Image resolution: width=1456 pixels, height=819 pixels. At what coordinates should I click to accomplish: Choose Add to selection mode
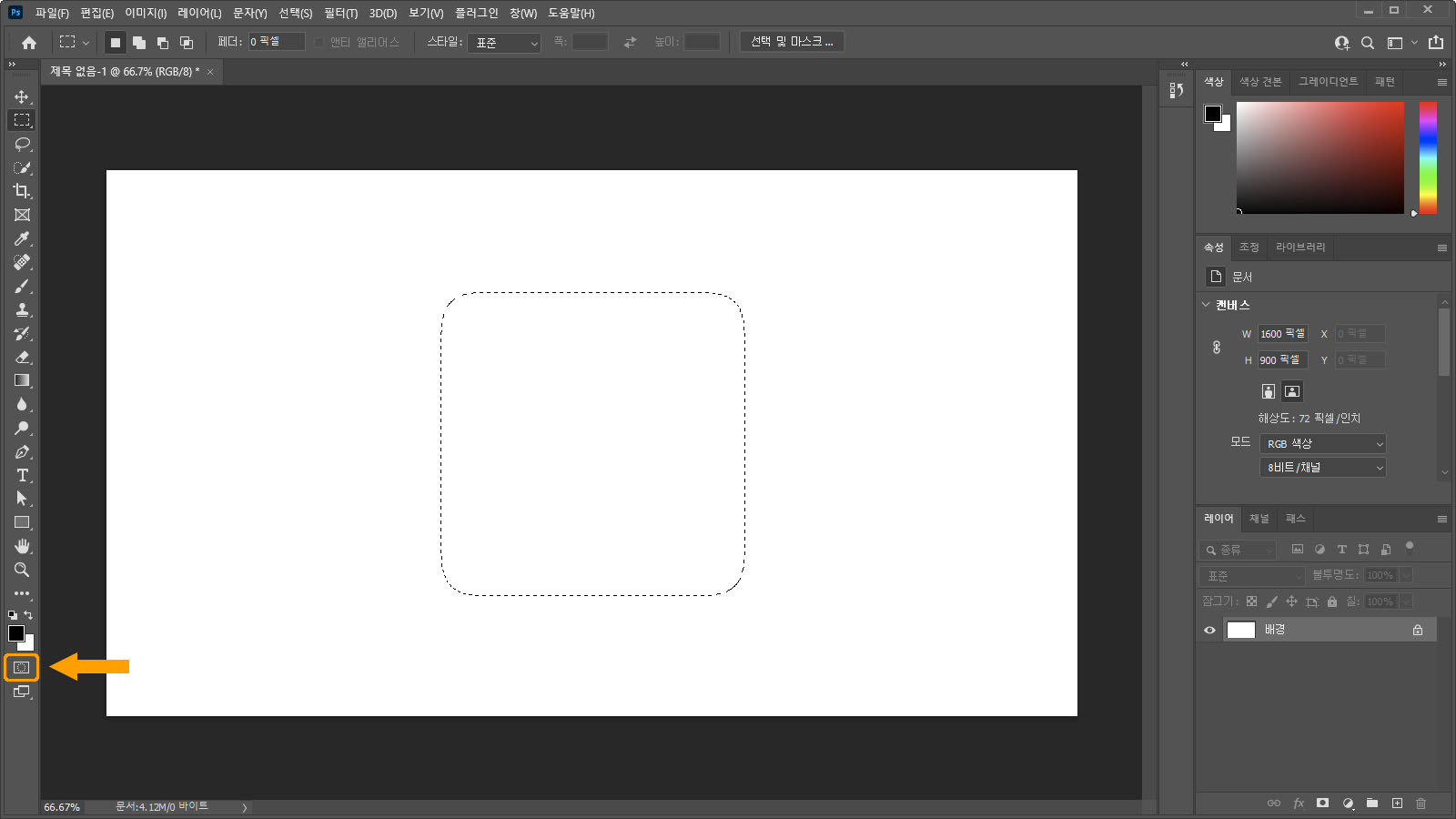coord(139,42)
